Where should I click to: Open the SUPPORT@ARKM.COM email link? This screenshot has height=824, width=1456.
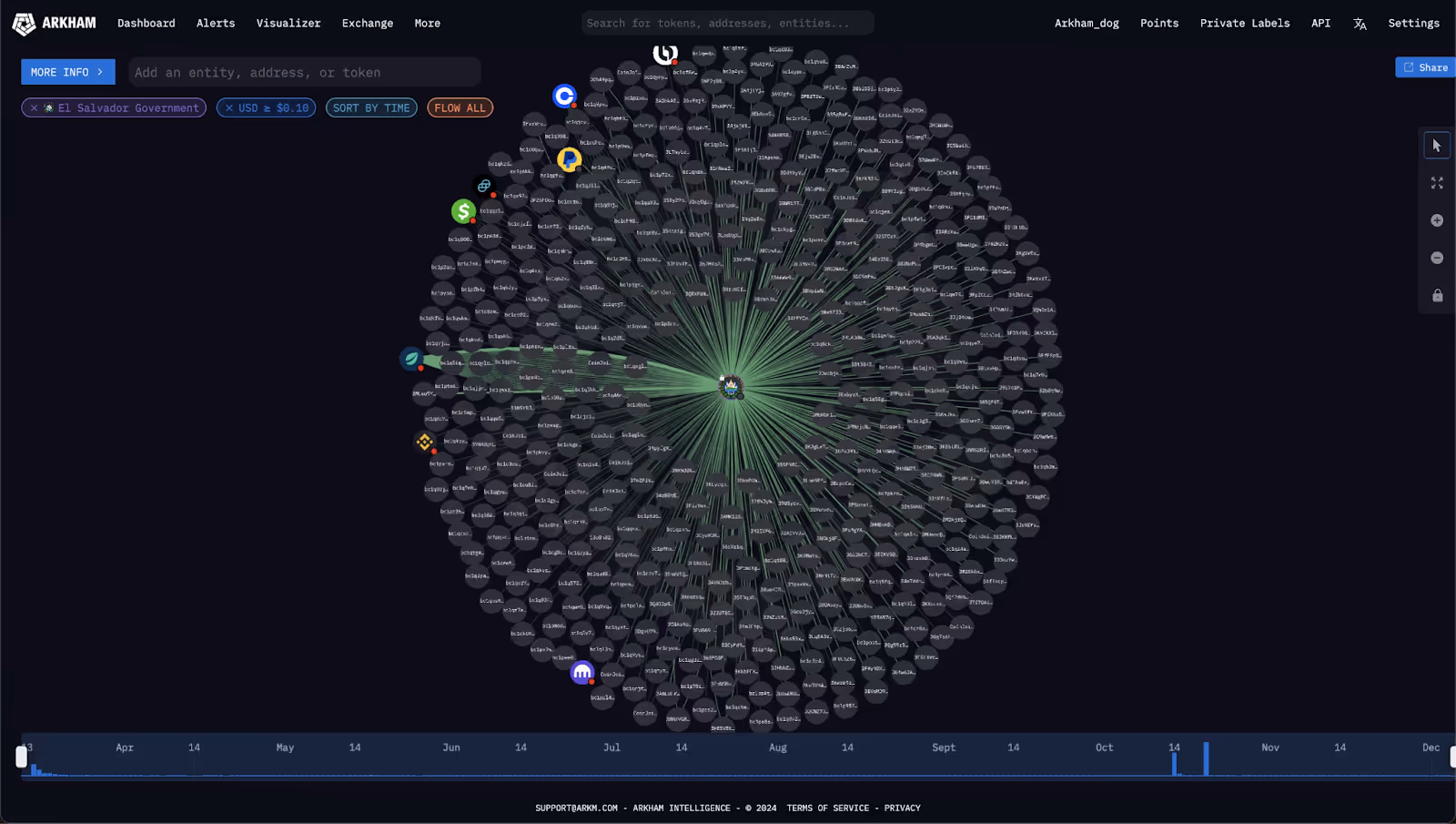point(576,808)
